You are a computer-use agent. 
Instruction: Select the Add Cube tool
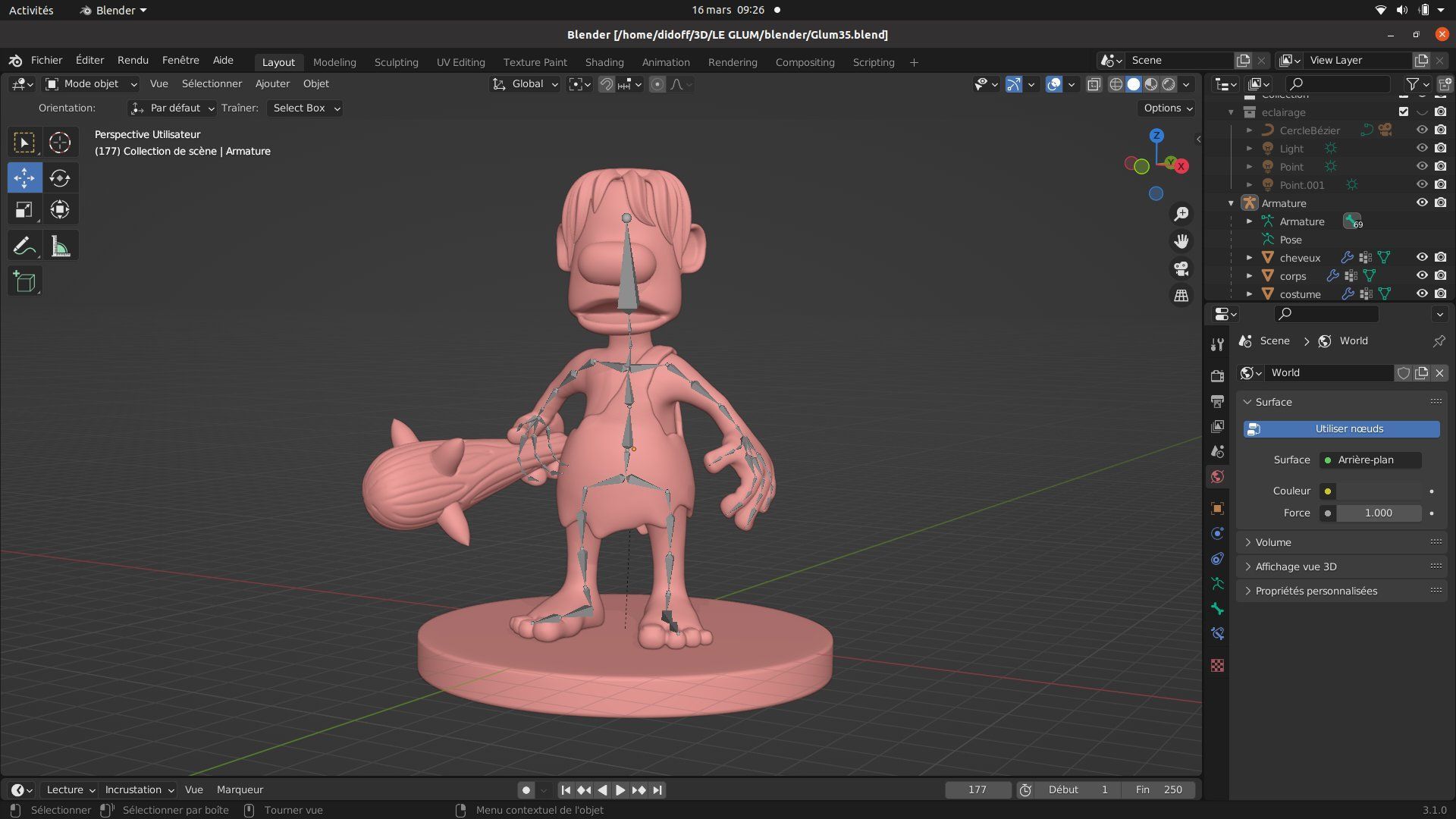pos(24,282)
